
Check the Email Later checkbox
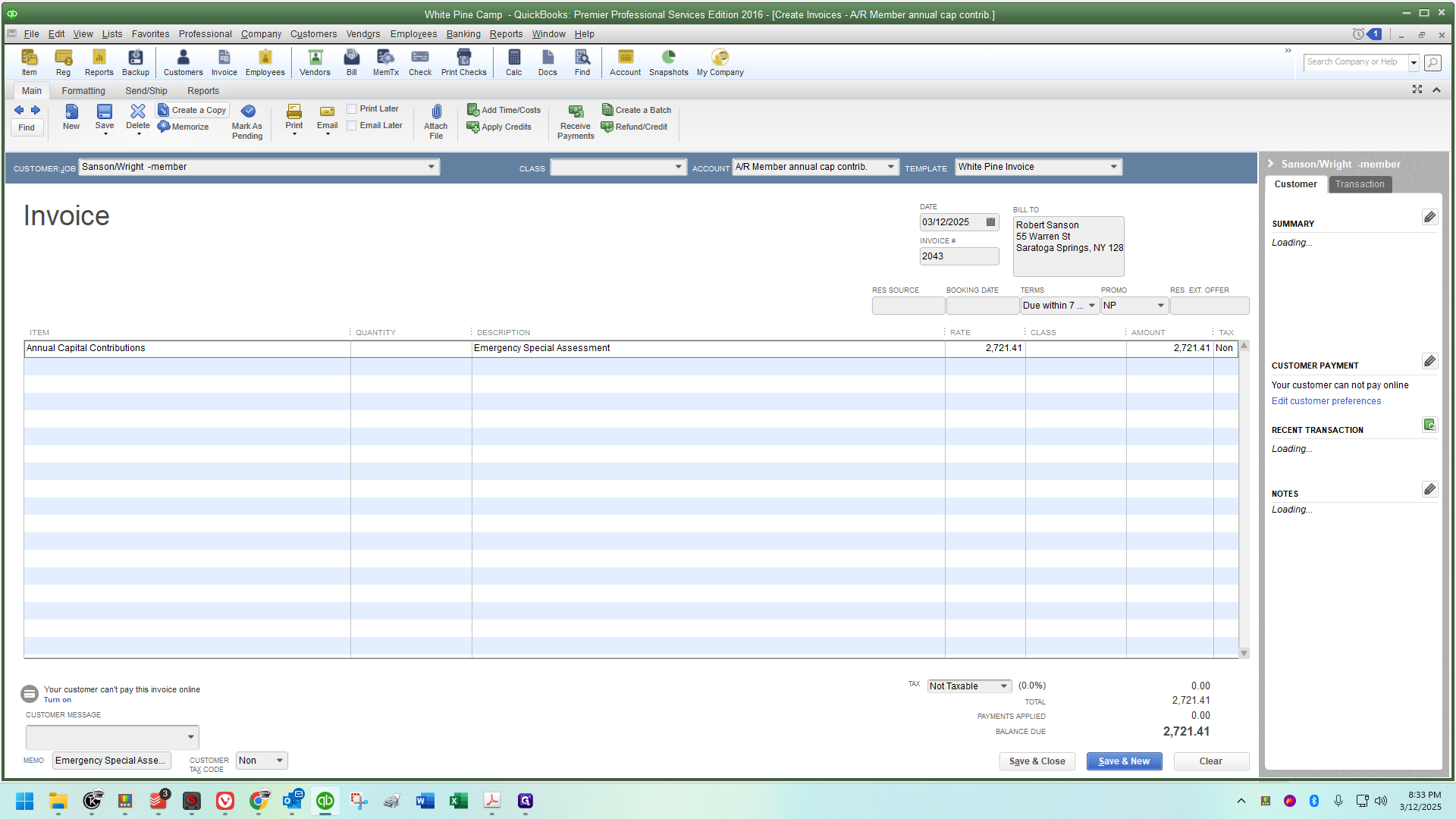click(352, 126)
